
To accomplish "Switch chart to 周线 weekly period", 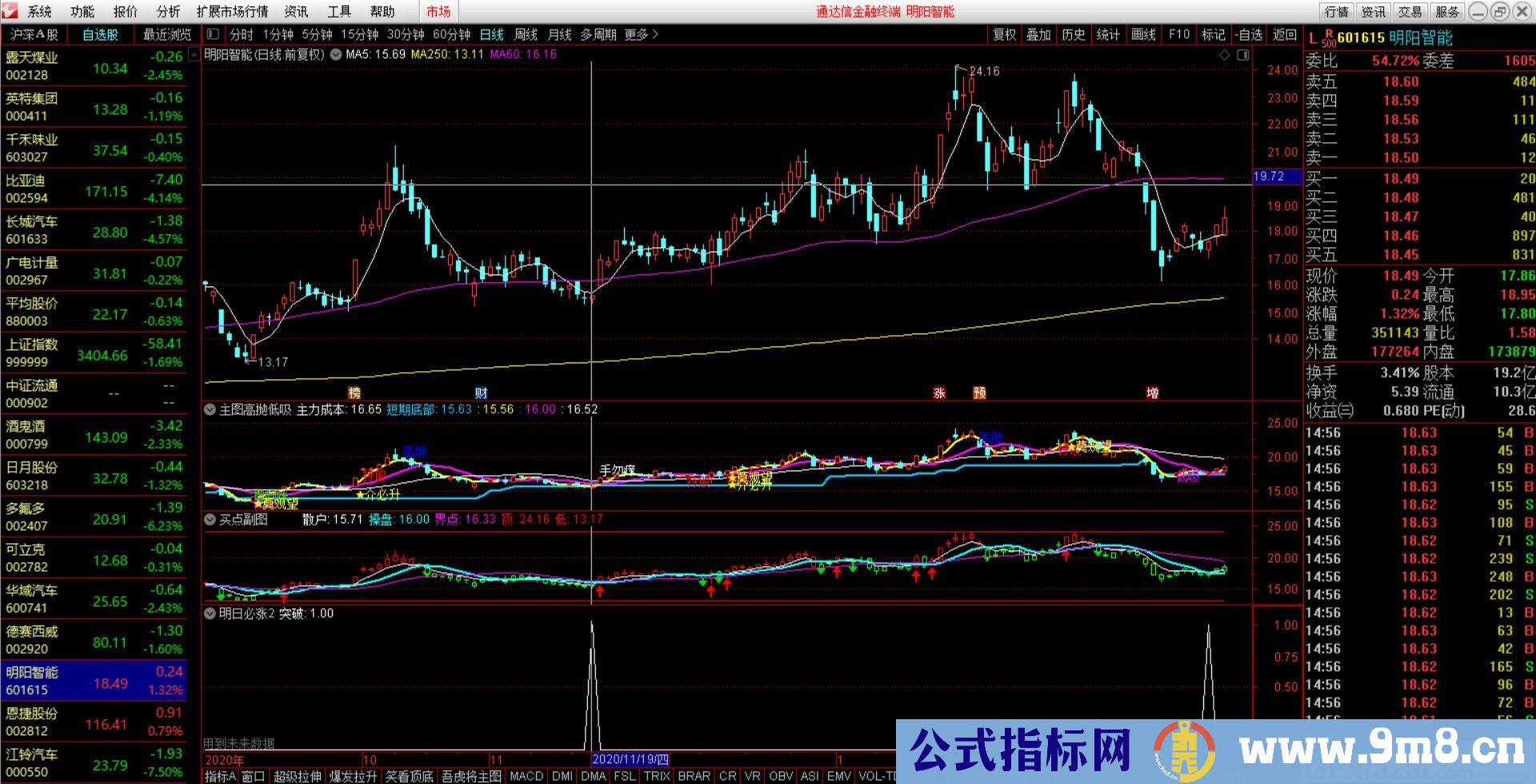I will click(526, 34).
